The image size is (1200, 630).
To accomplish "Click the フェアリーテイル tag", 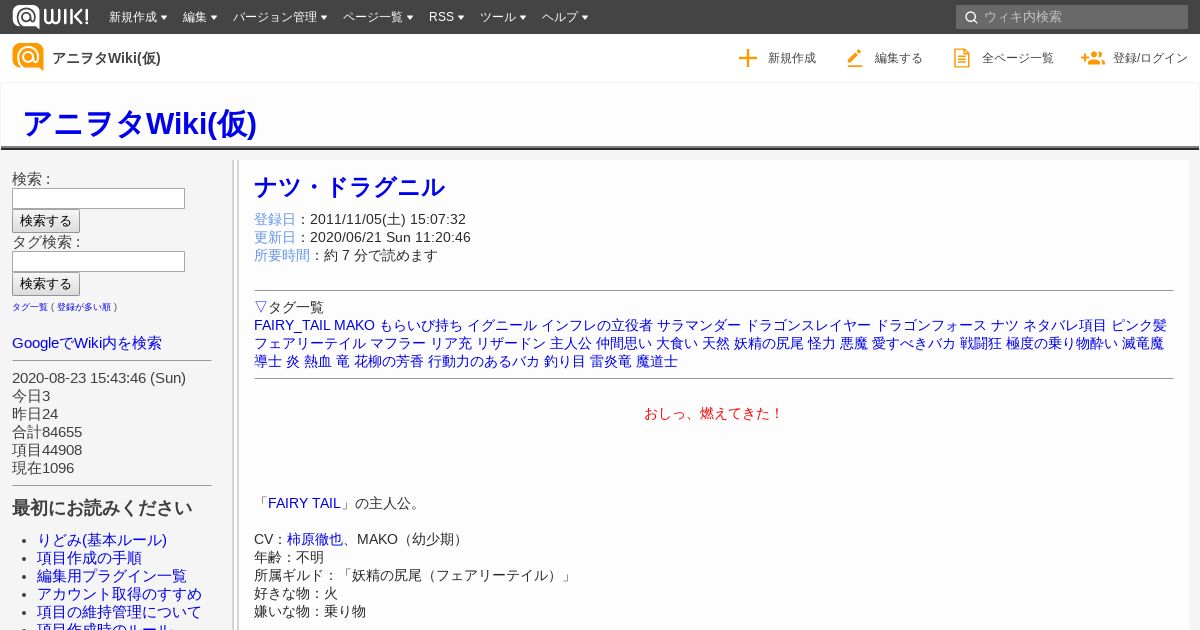I will 310,343.
